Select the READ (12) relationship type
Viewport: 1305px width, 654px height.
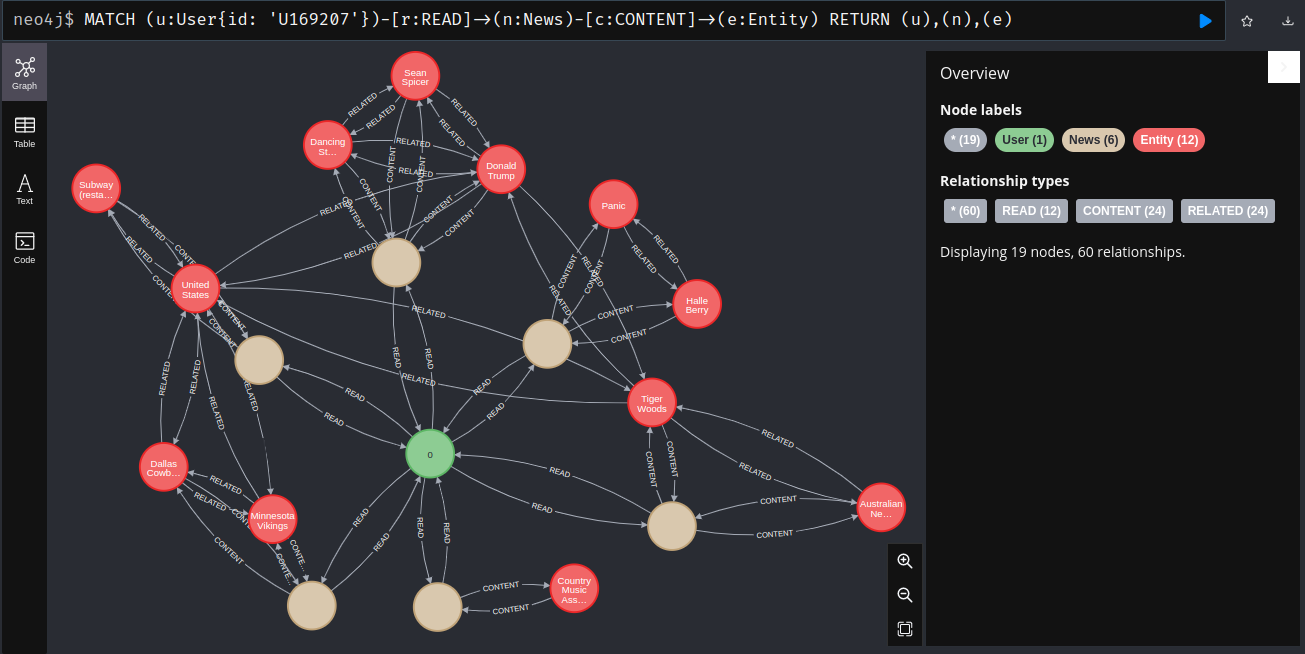(x=1031, y=211)
